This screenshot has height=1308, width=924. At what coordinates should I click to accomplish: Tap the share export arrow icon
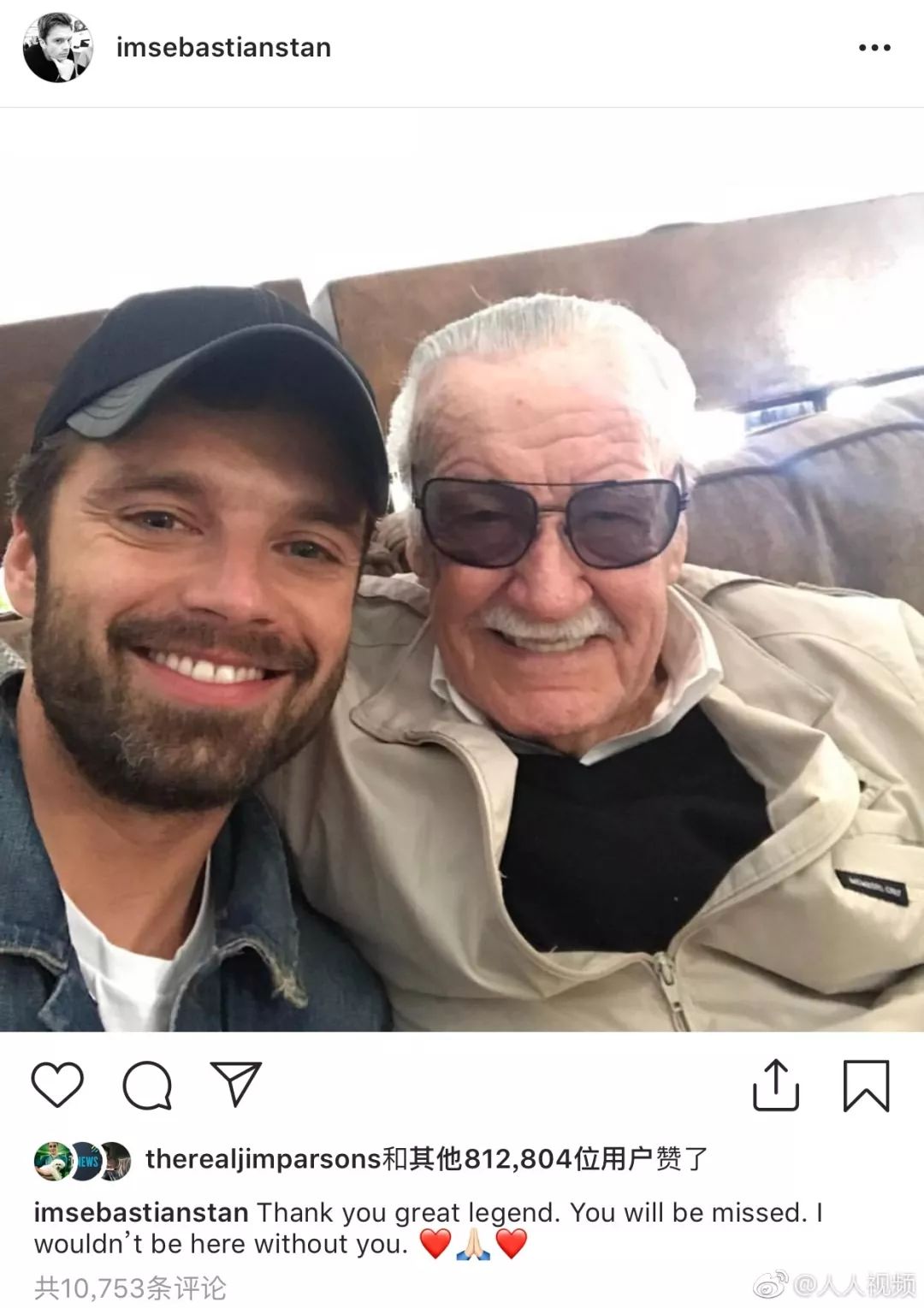776,1085
